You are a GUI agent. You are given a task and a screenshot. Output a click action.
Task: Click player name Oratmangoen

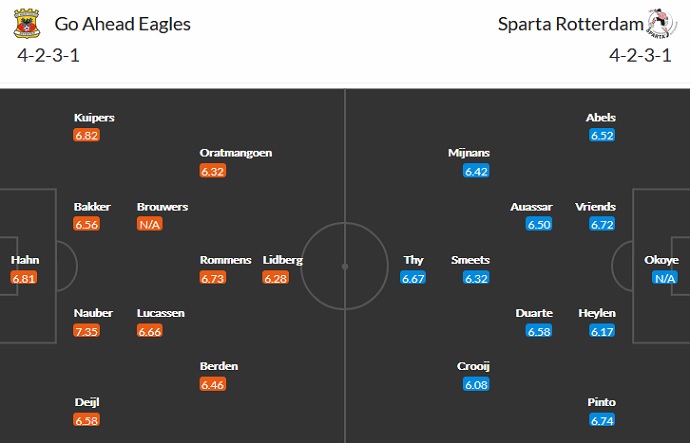pyautogui.click(x=236, y=153)
